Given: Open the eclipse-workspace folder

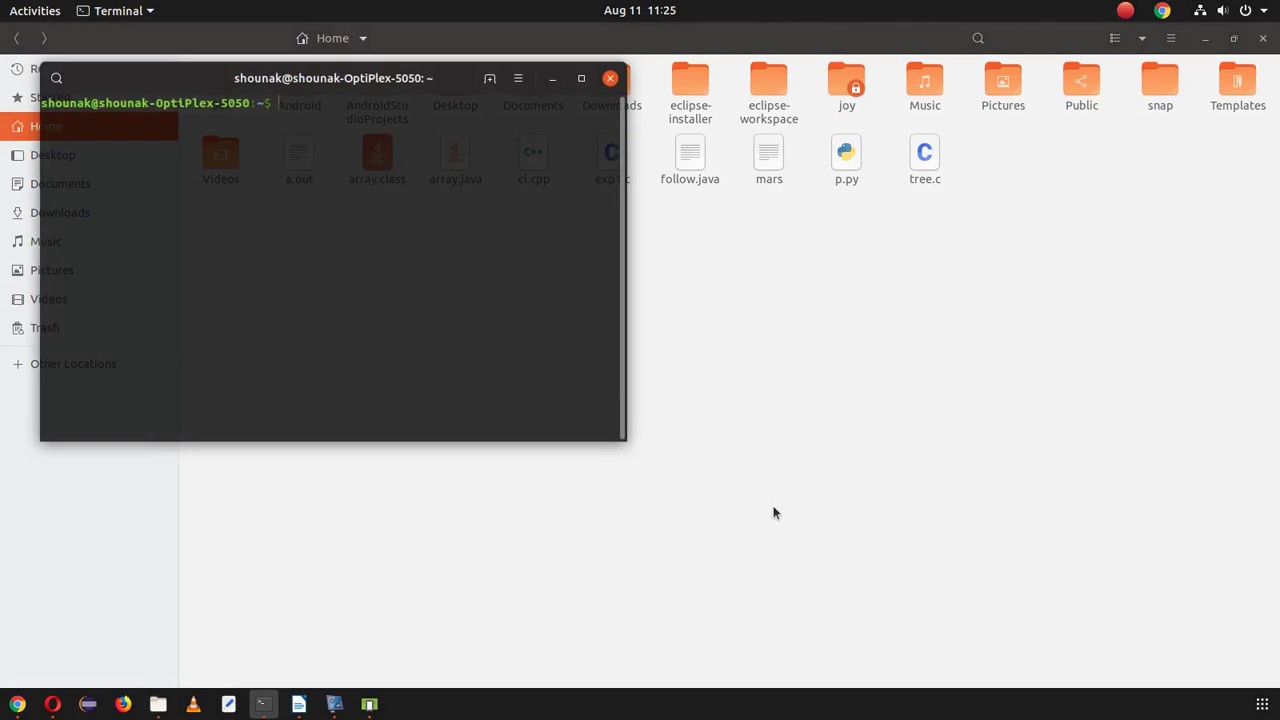Looking at the screenshot, I should (769, 93).
